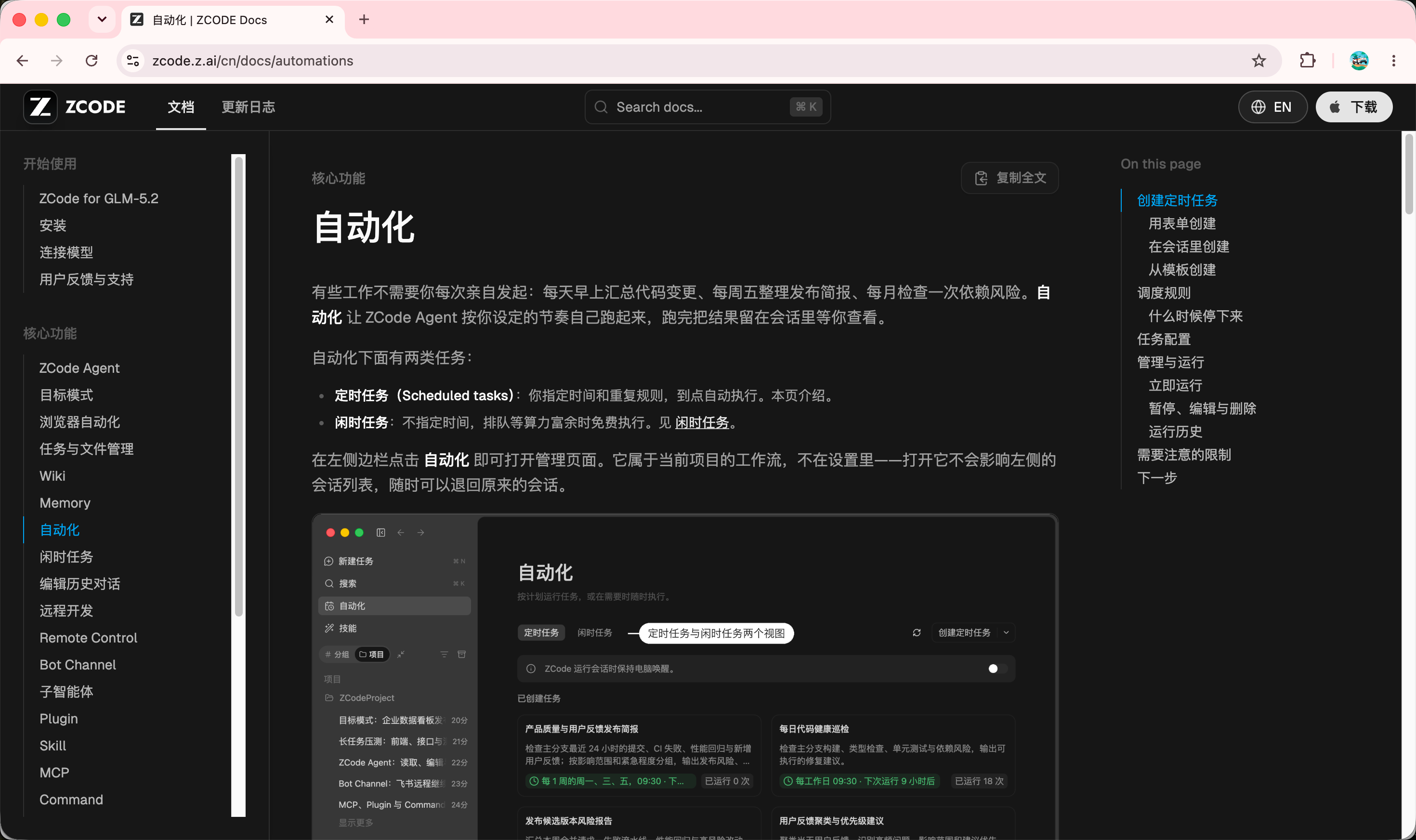Click 显示更多 in the project list

pyautogui.click(x=355, y=823)
